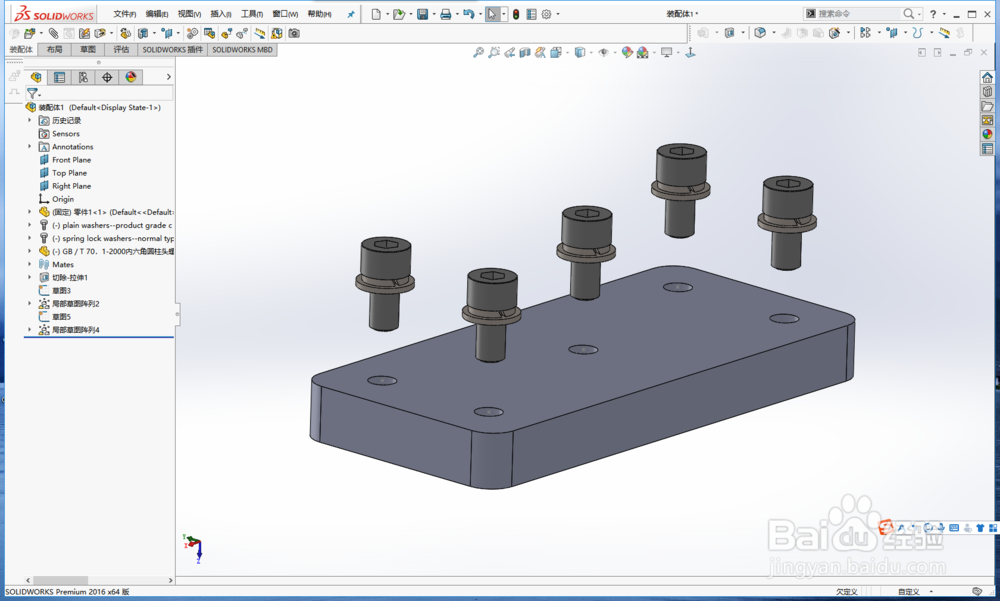The height and width of the screenshot is (601, 1000).
Task: Open the 插入(I) menu
Action: coord(221,14)
